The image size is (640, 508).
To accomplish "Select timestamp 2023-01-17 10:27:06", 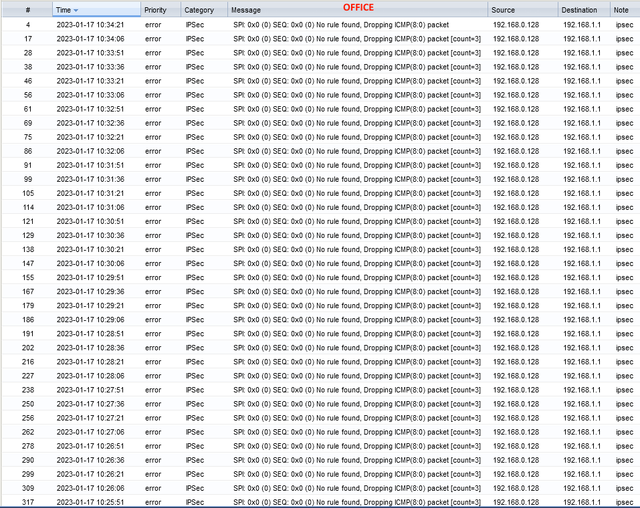I will (x=90, y=432).
